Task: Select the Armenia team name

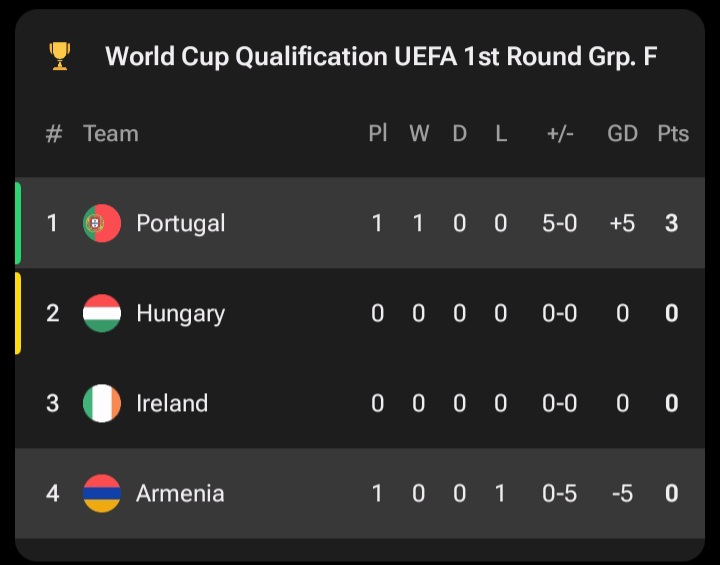Action: tap(180, 493)
